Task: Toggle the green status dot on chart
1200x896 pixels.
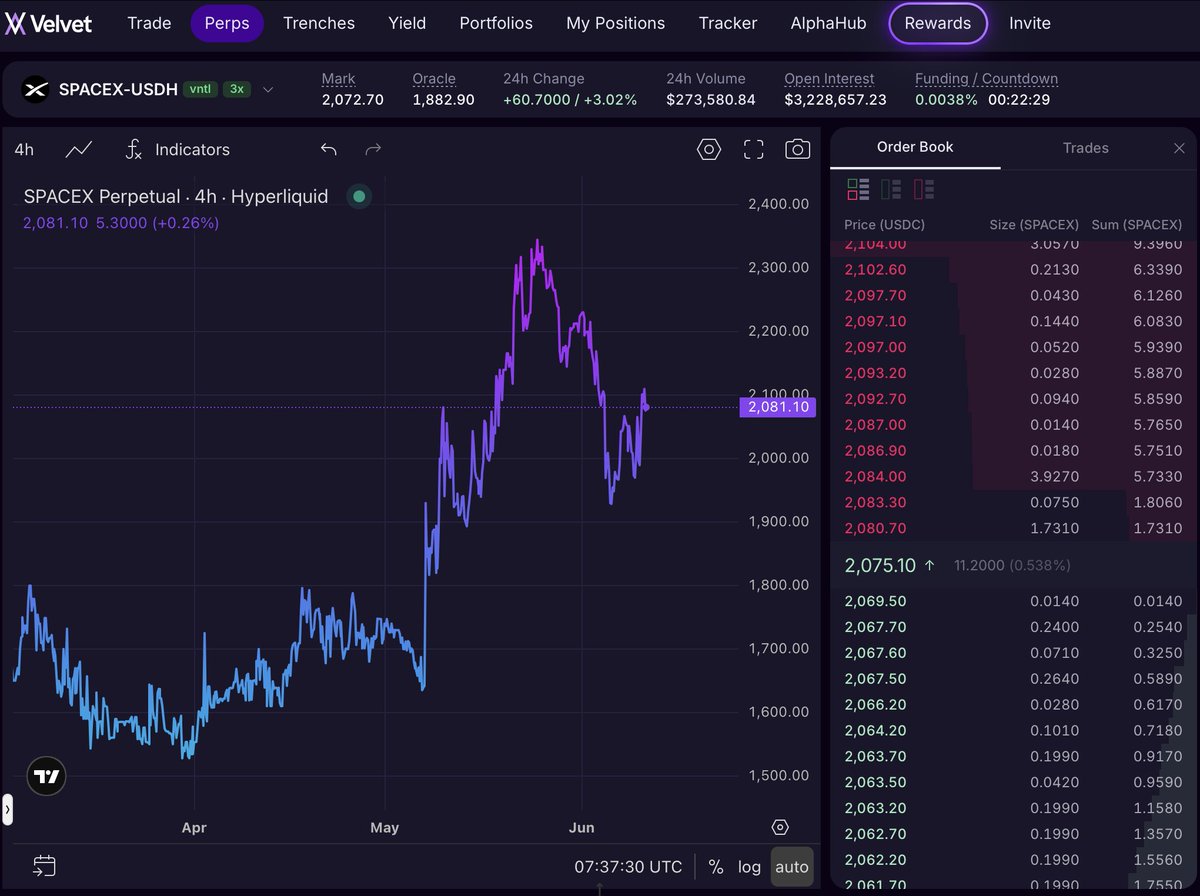Action: click(360, 196)
